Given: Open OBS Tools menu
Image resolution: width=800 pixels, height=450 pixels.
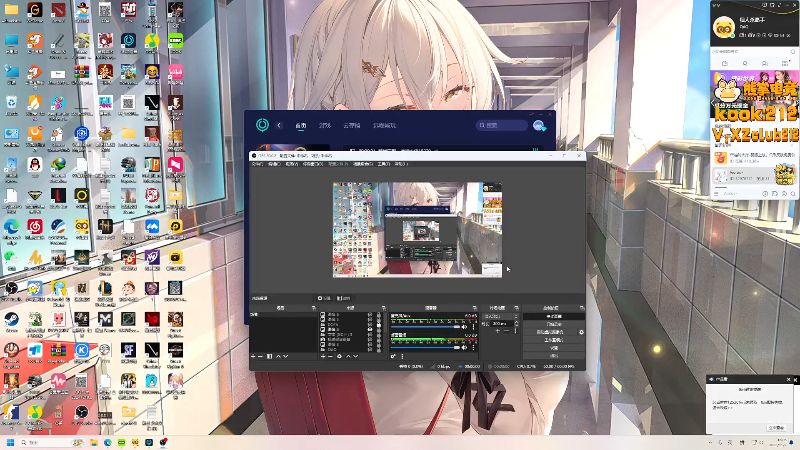Looking at the screenshot, I should pyautogui.click(x=384, y=164).
